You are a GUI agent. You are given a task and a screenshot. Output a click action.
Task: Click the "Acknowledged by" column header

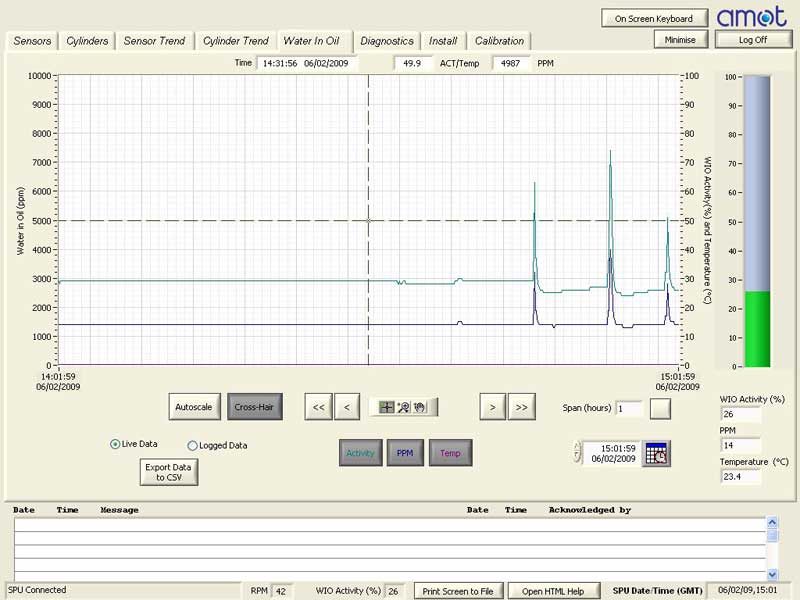point(590,510)
